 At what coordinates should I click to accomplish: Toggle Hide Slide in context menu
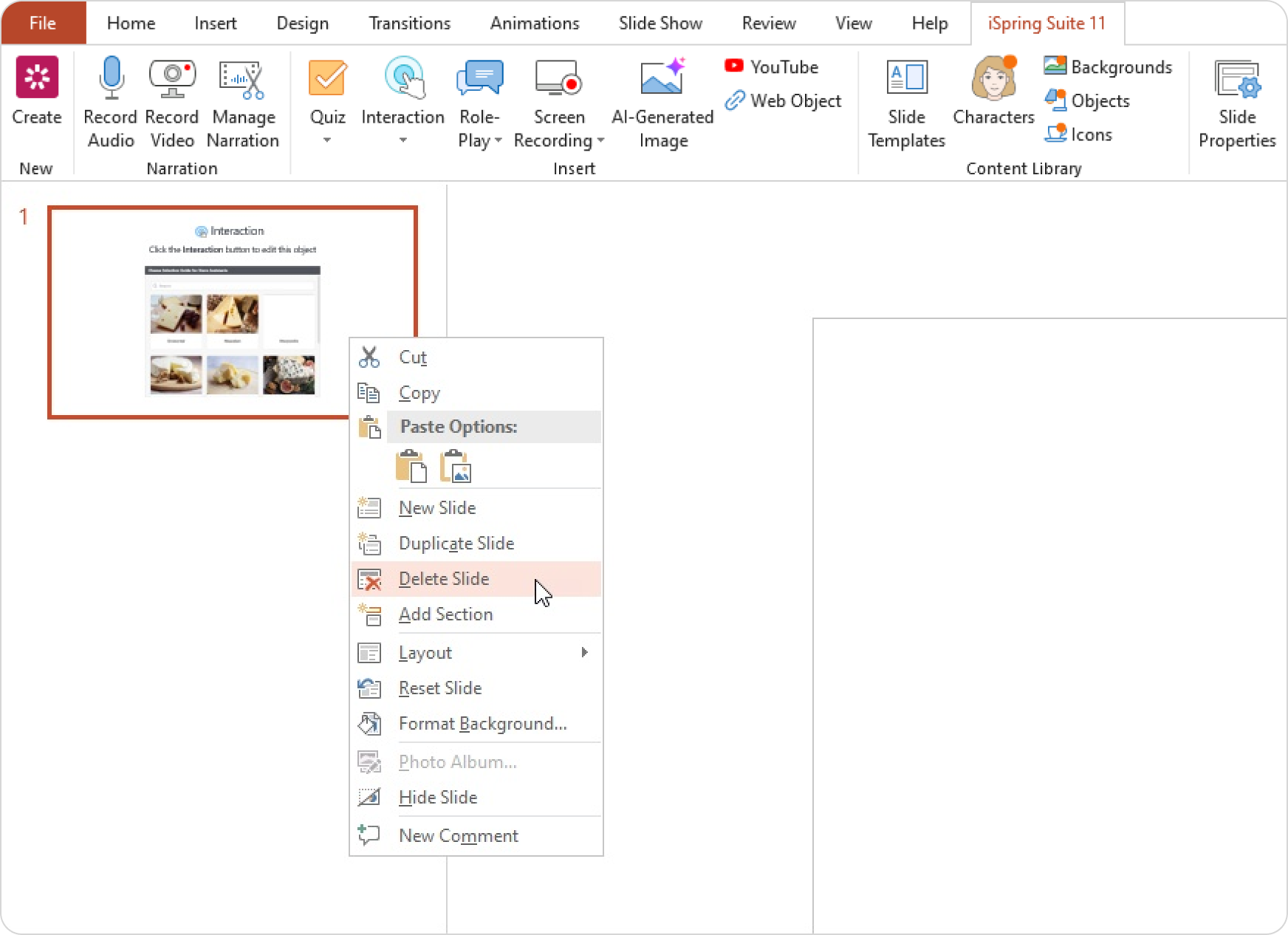point(438,798)
